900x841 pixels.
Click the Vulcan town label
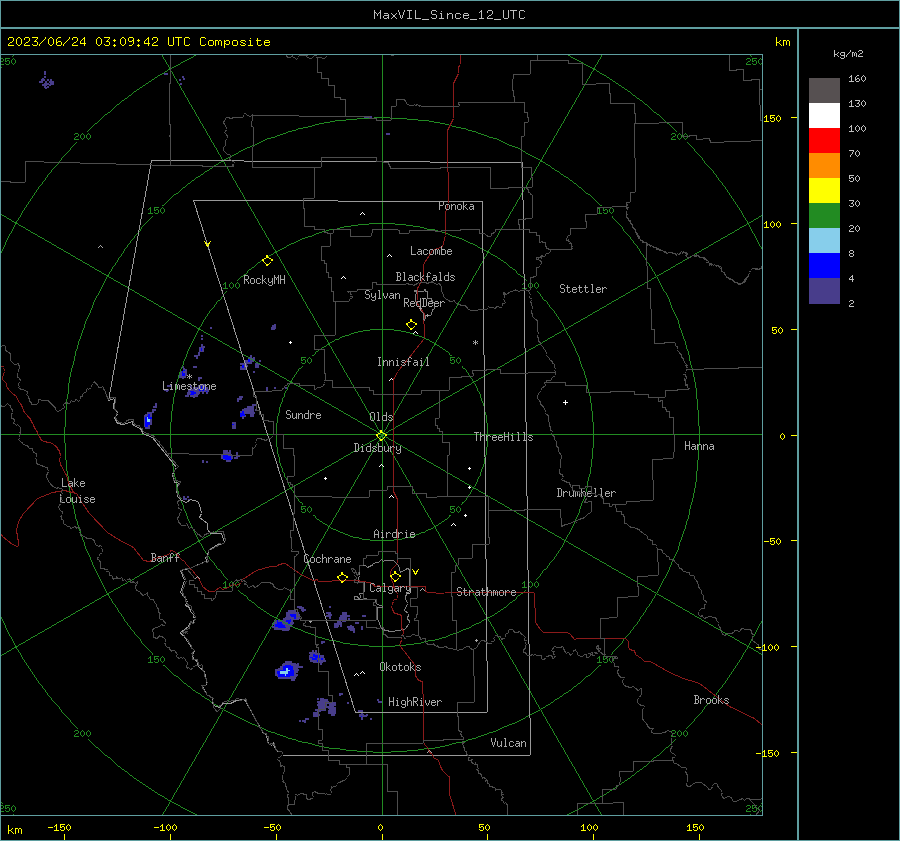[x=508, y=743]
